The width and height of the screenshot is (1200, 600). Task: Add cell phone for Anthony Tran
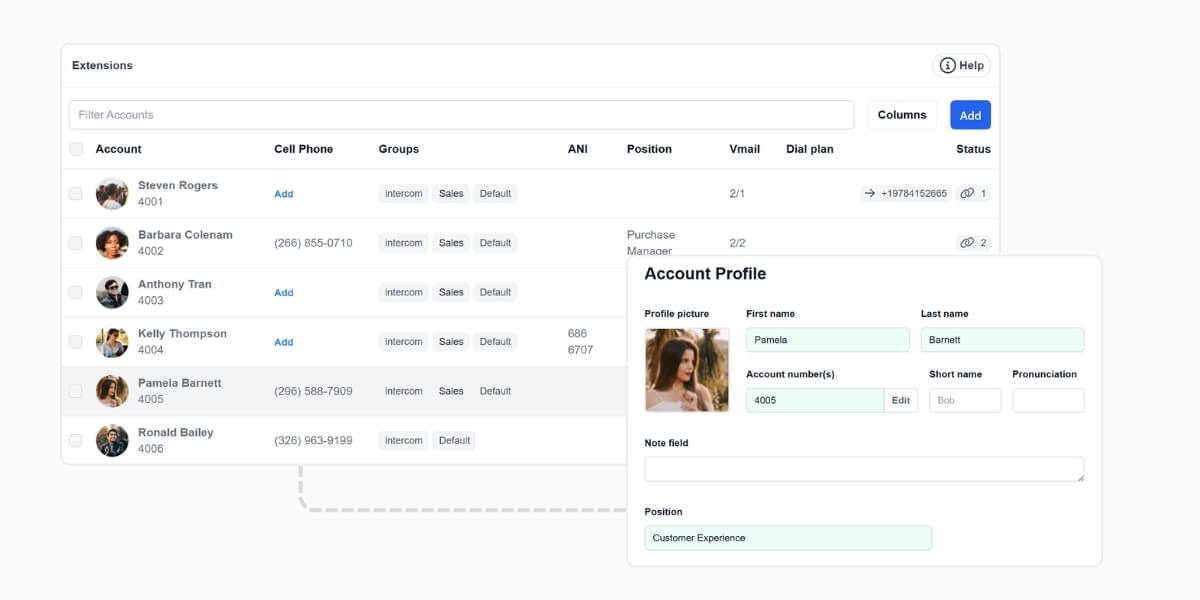[284, 293]
